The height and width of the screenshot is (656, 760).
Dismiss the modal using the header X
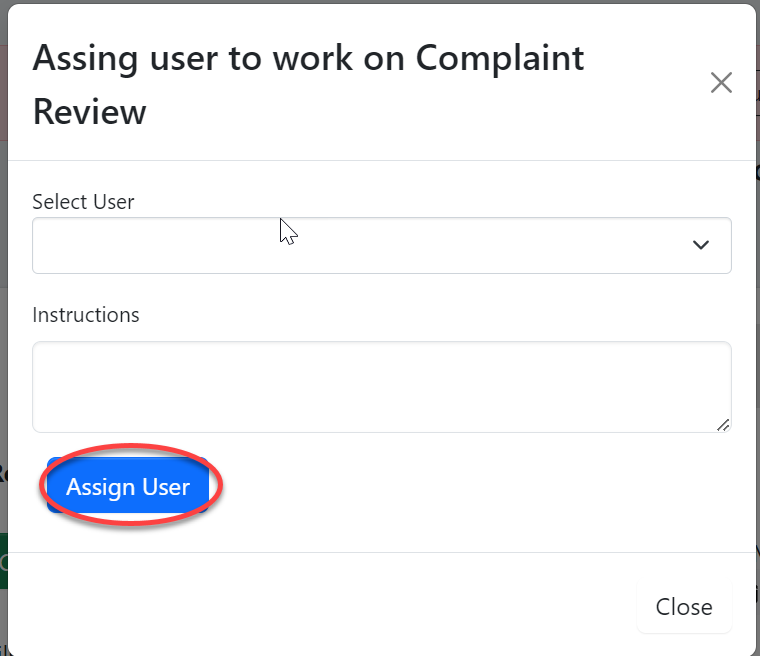(721, 83)
